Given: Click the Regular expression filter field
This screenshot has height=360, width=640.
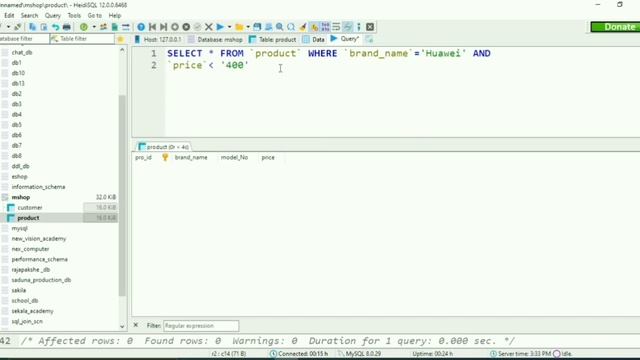Looking at the screenshot, I should point(201,326).
